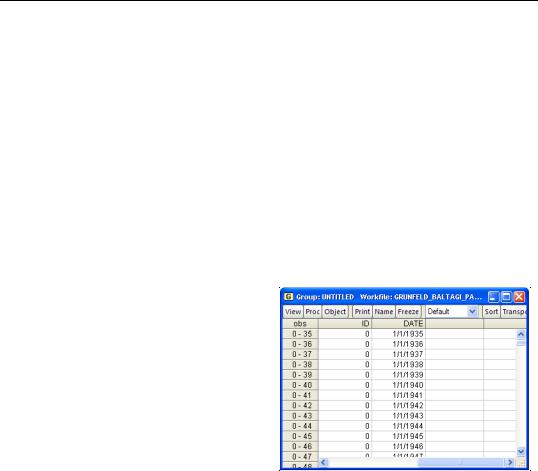
Task: Click date cell 1/1/1940
Action: click(x=399, y=385)
